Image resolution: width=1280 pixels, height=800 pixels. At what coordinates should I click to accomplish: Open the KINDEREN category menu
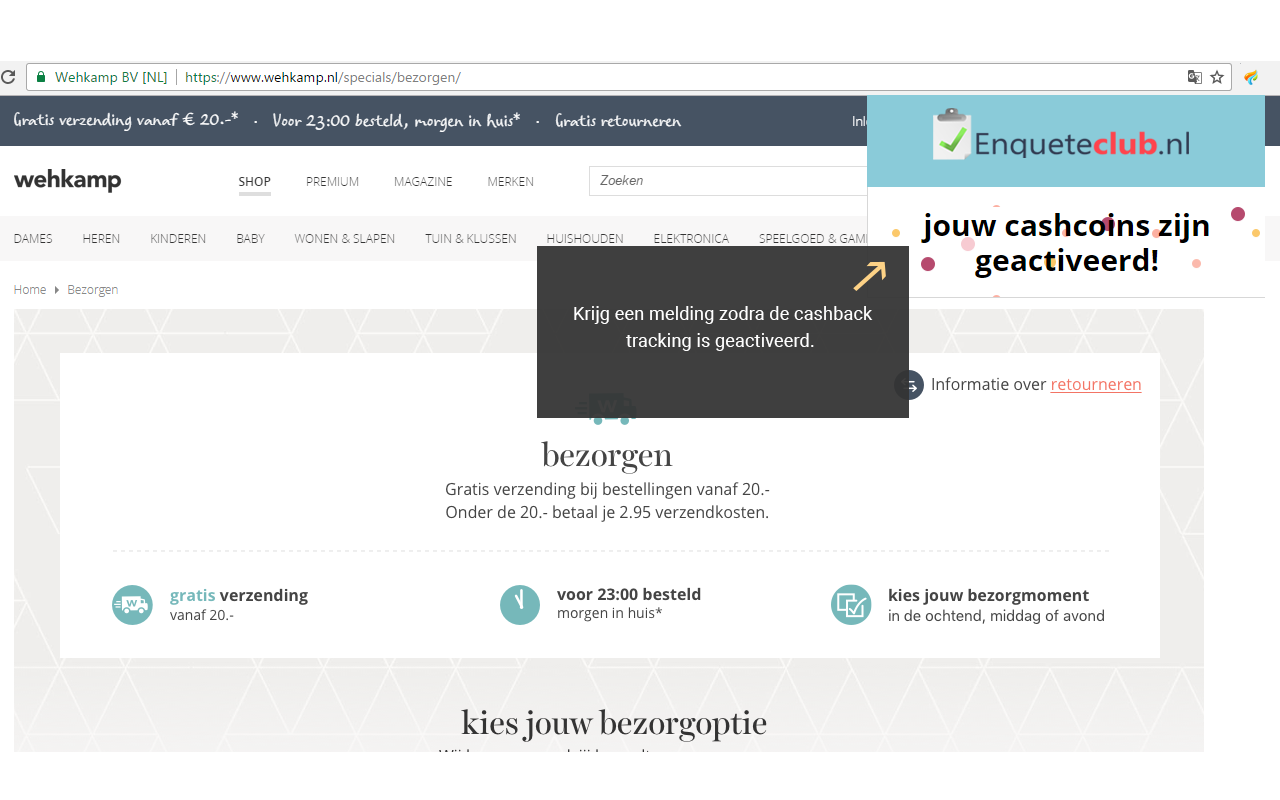coord(178,239)
